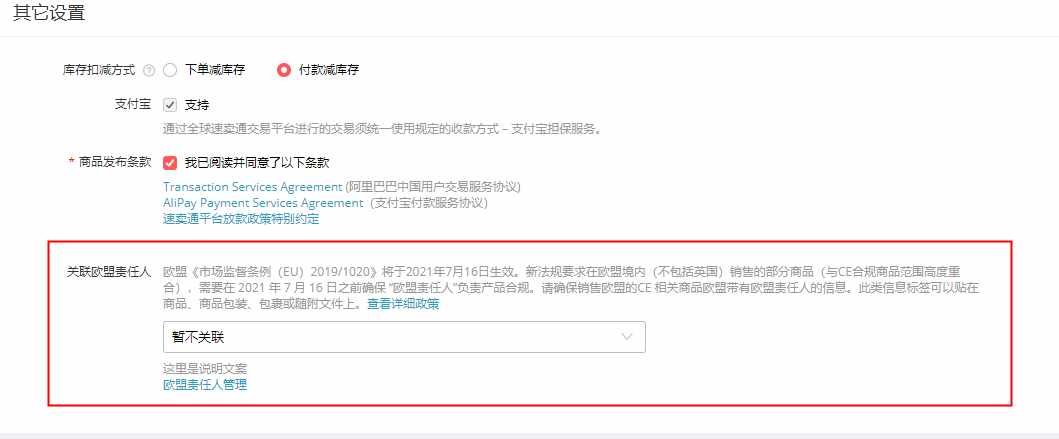Open the AliPay Payment Services Agreement link
Viewport: 1059px width, 439px height.
263,203
